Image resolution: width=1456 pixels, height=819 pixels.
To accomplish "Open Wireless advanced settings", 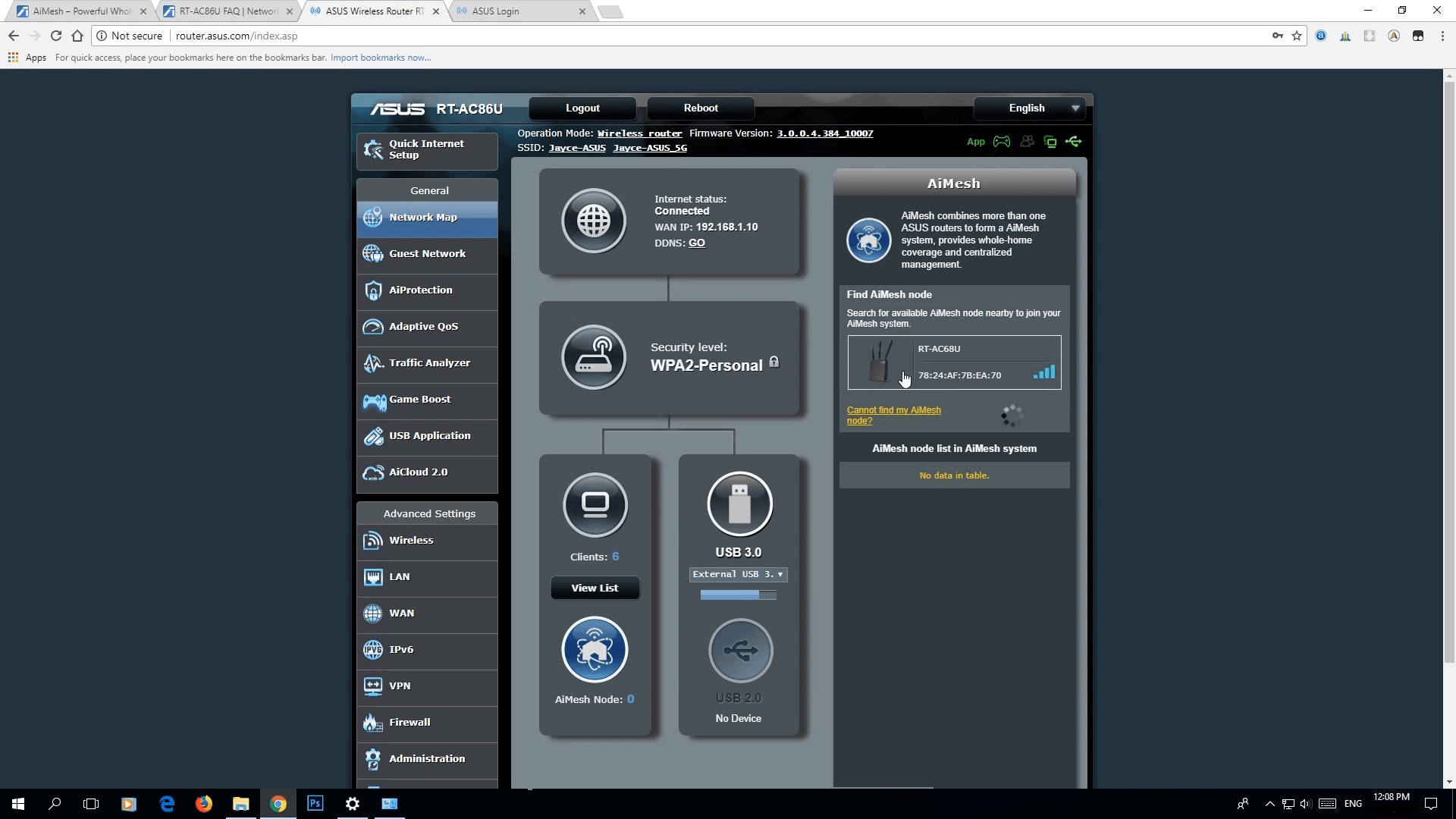I will (427, 541).
